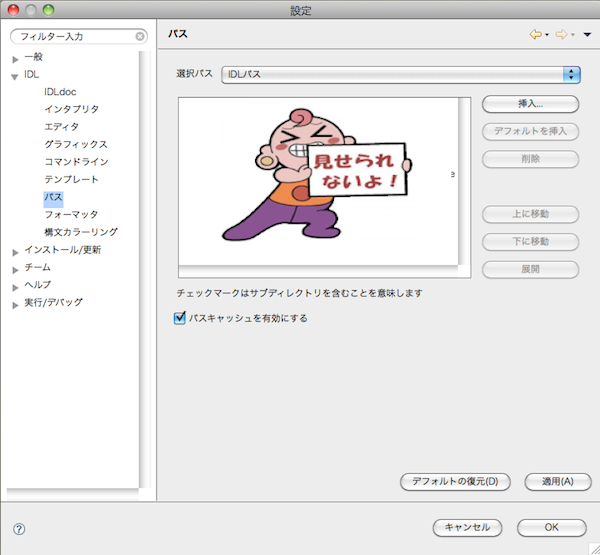Open the エディタ preferences page
Image resolution: width=600 pixels, height=555 pixels.
pyautogui.click(x=62, y=127)
